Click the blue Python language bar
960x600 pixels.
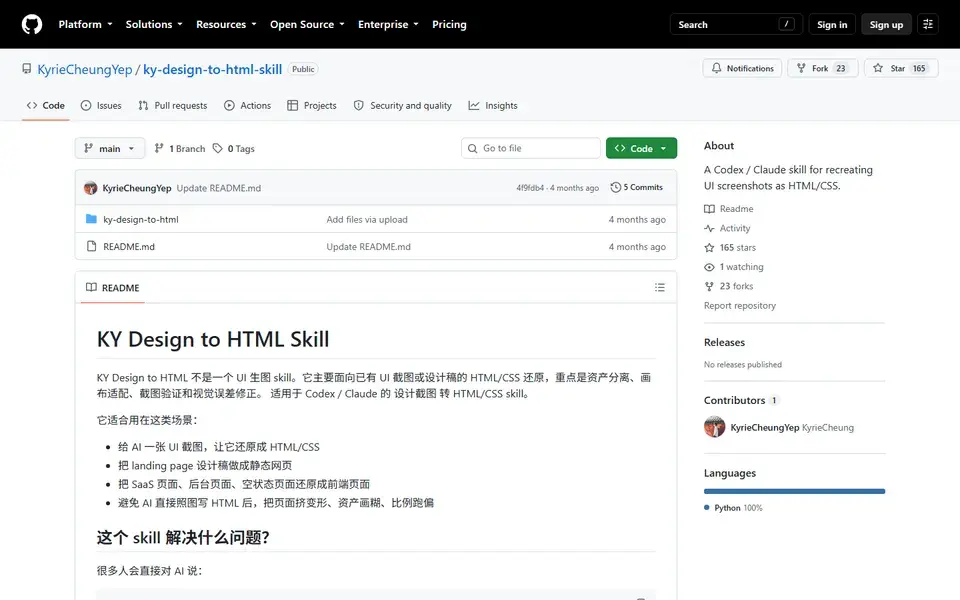tap(794, 491)
